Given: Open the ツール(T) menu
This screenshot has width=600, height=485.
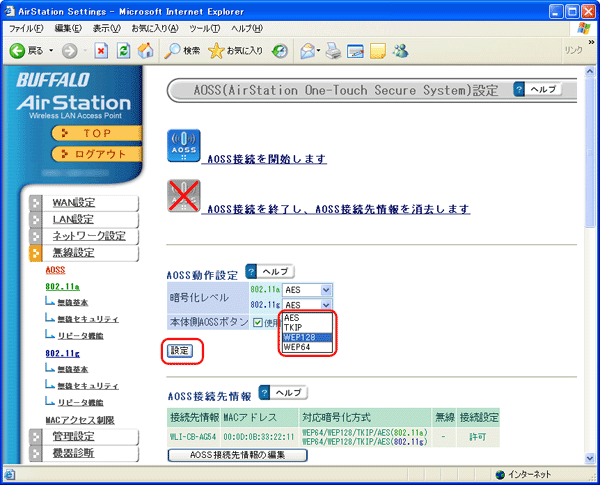Looking at the screenshot, I should (205, 28).
